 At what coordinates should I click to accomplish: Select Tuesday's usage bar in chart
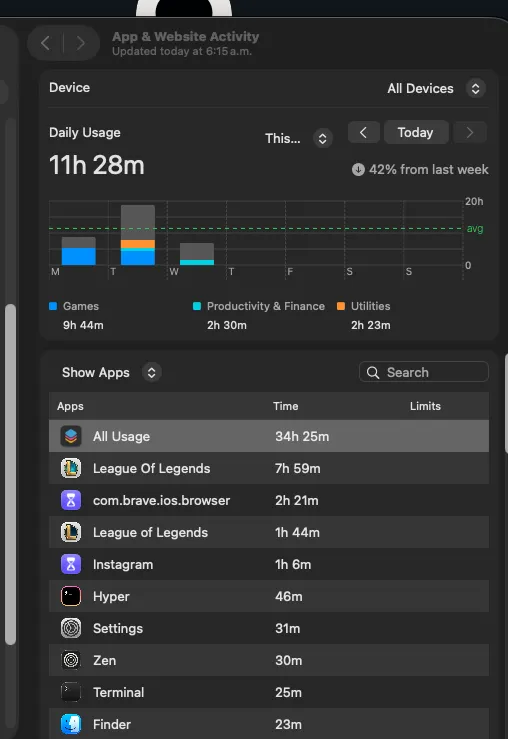point(138,235)
